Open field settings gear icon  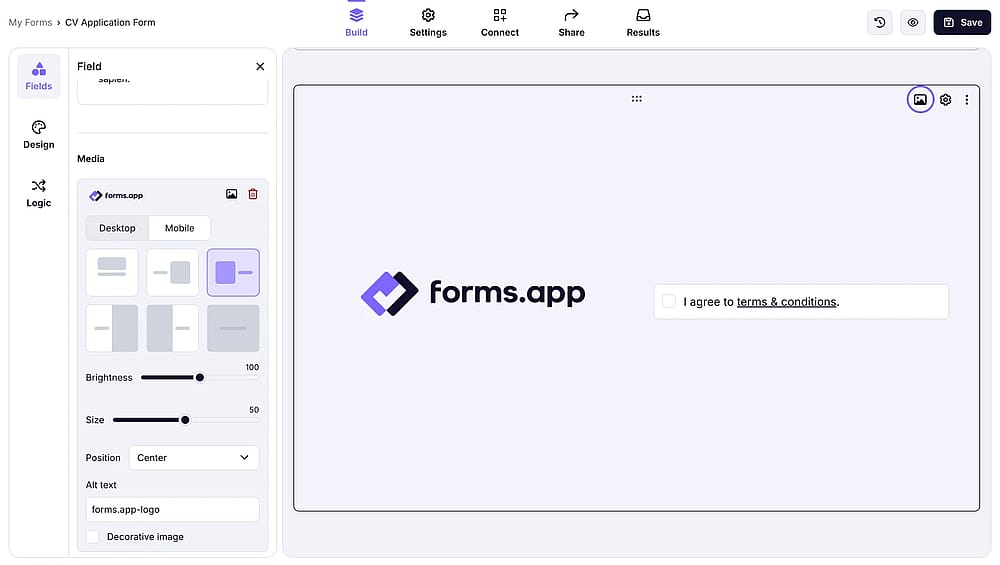(x=945, y=99)
